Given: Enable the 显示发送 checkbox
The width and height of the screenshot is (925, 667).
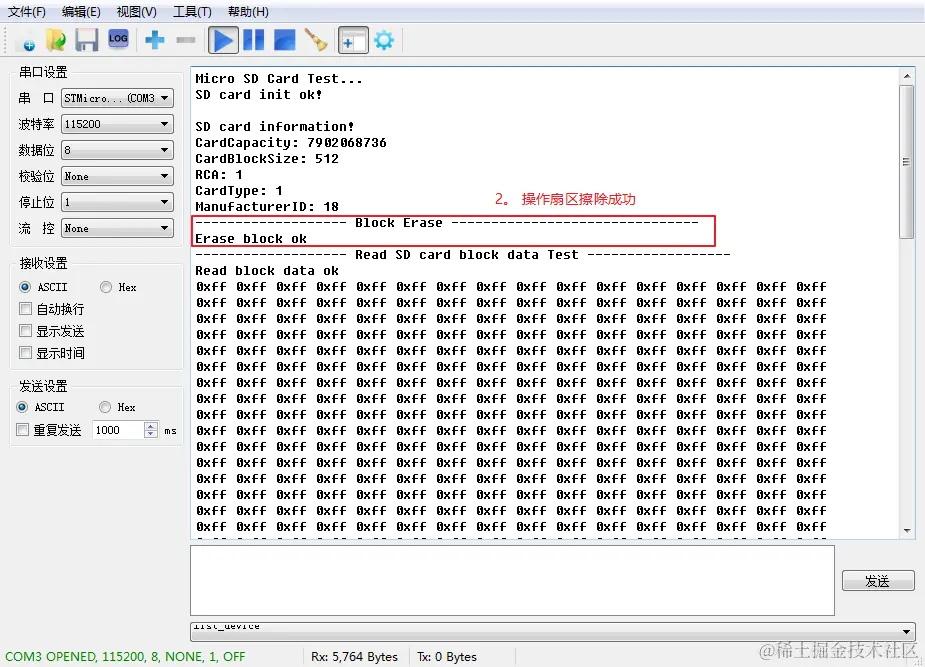Looking at the screenshot, I should [25, 331].
